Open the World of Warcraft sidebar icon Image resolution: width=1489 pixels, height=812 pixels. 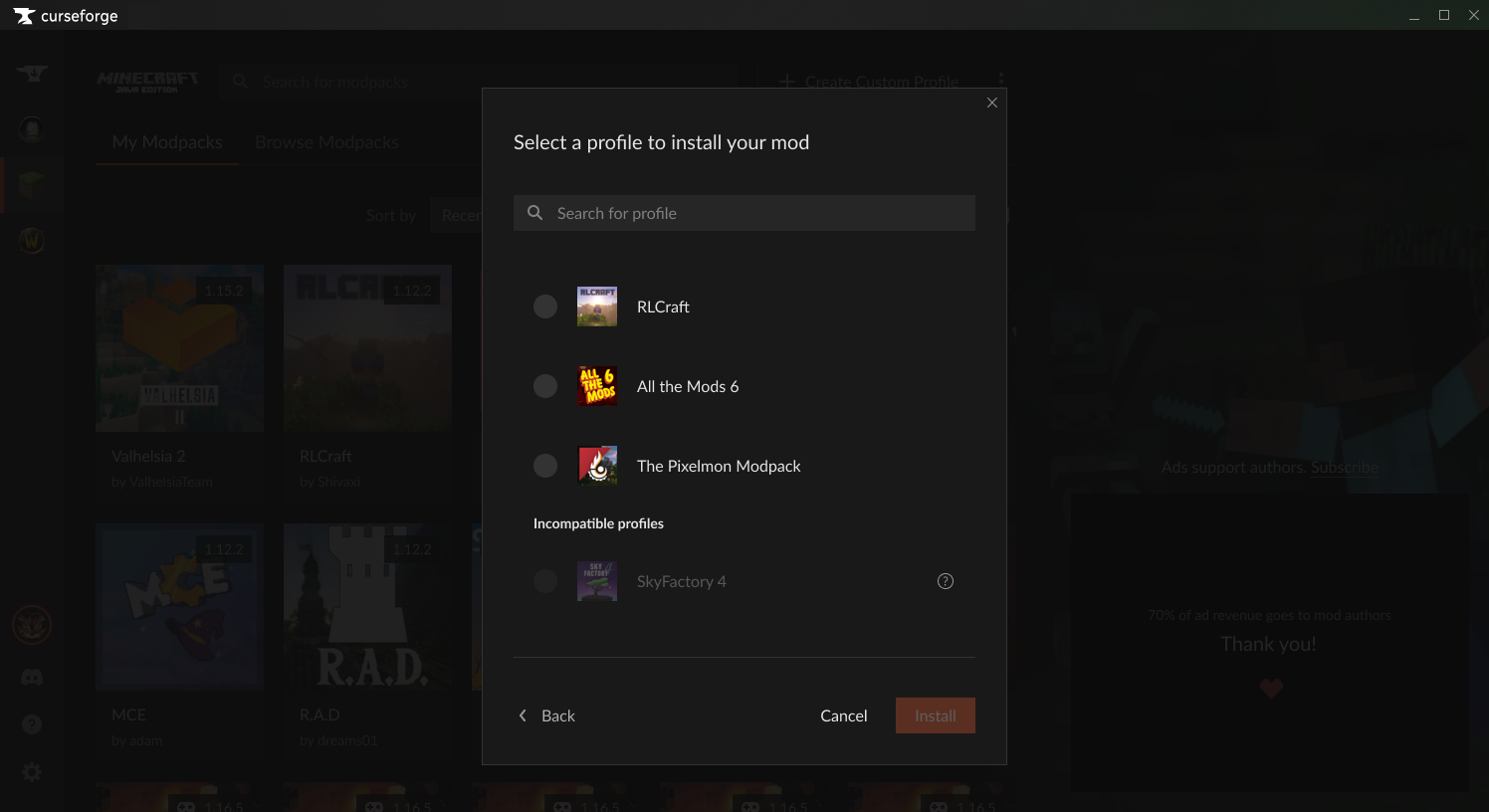coord(32,240)
